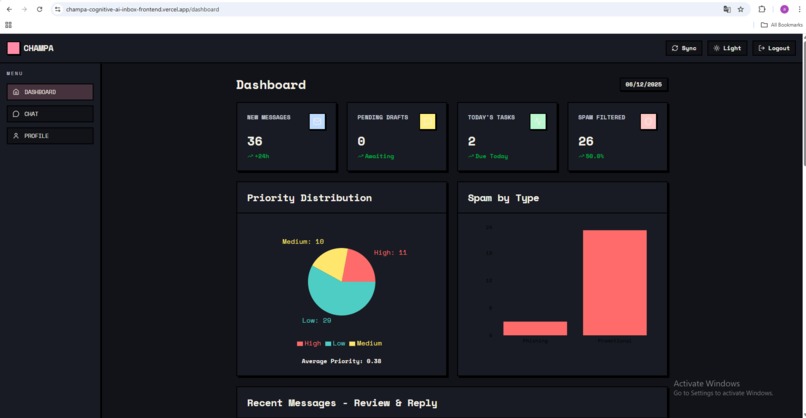Click the Medium legend entry

pos(365,343)
